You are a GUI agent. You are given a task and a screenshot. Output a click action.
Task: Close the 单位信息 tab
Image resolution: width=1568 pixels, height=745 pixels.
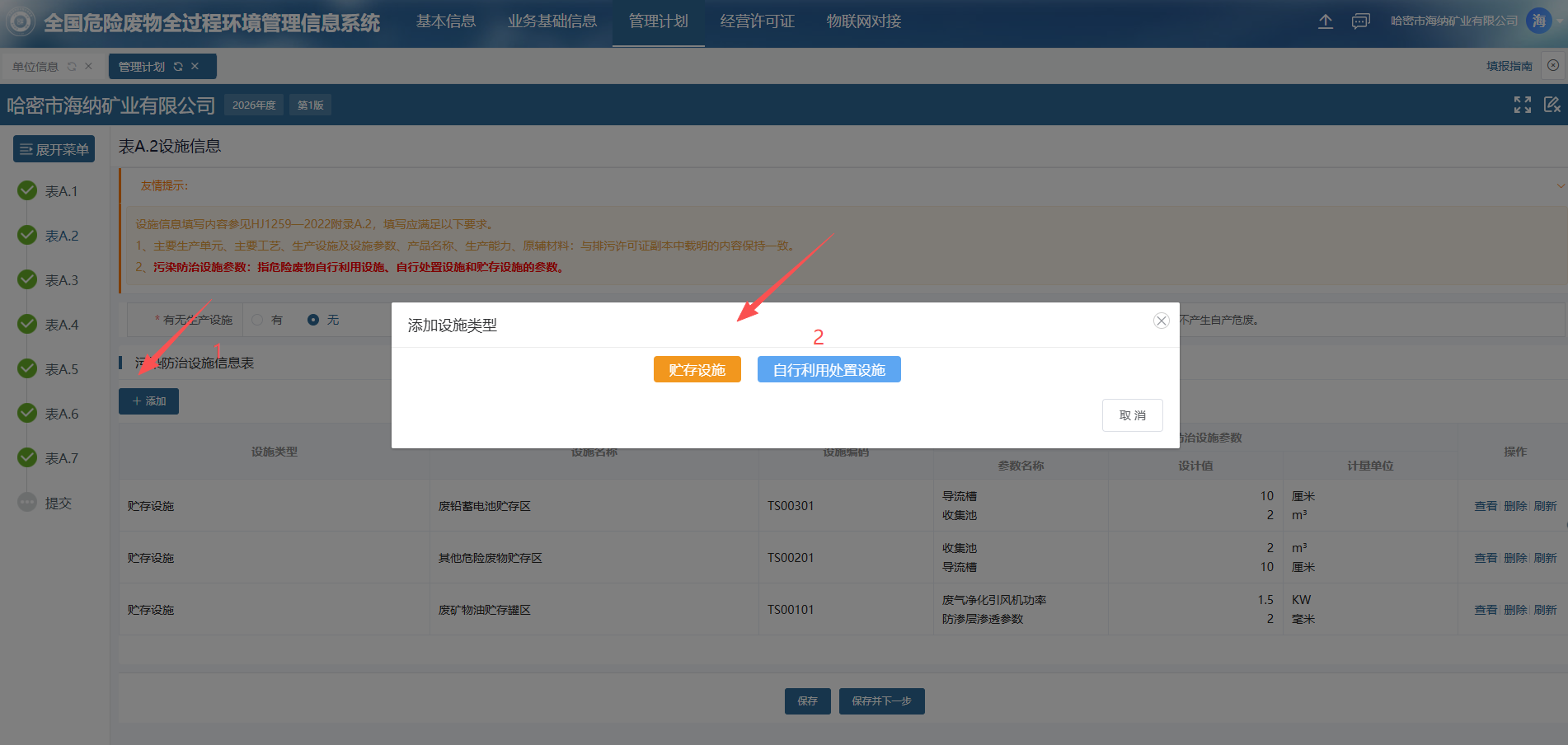88,67
